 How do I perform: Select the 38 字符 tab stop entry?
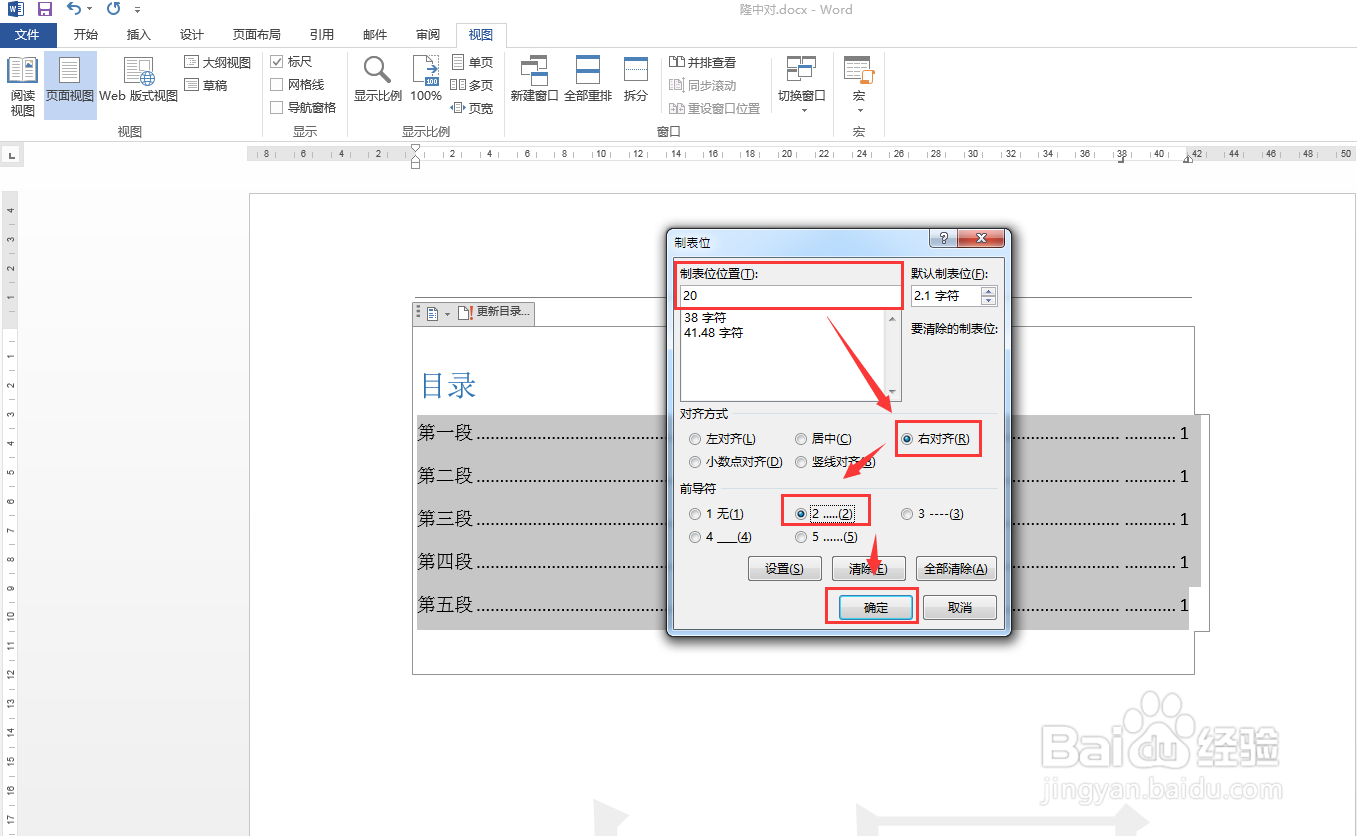705,317
